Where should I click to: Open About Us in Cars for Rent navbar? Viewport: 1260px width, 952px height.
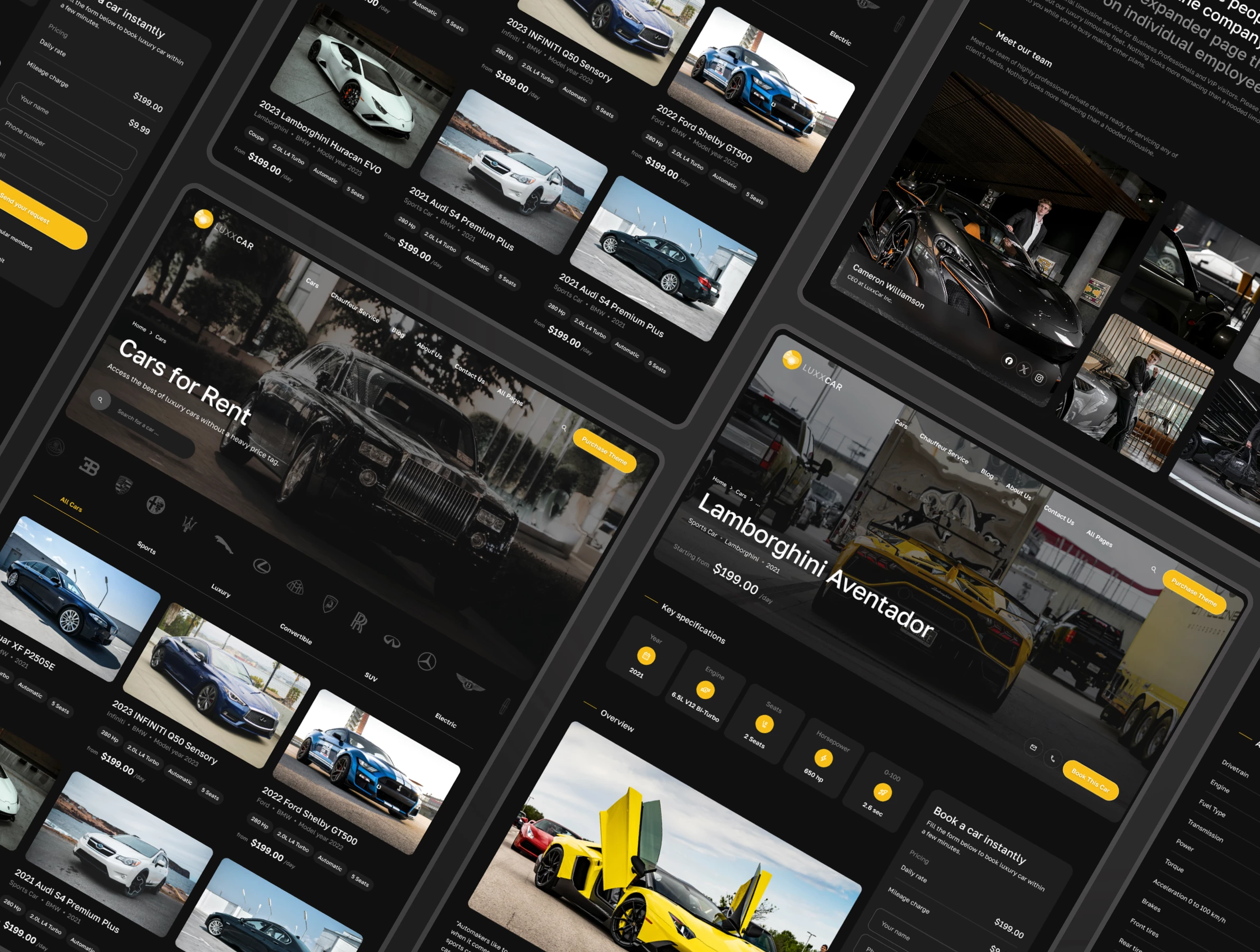click(x=430, y=350)
